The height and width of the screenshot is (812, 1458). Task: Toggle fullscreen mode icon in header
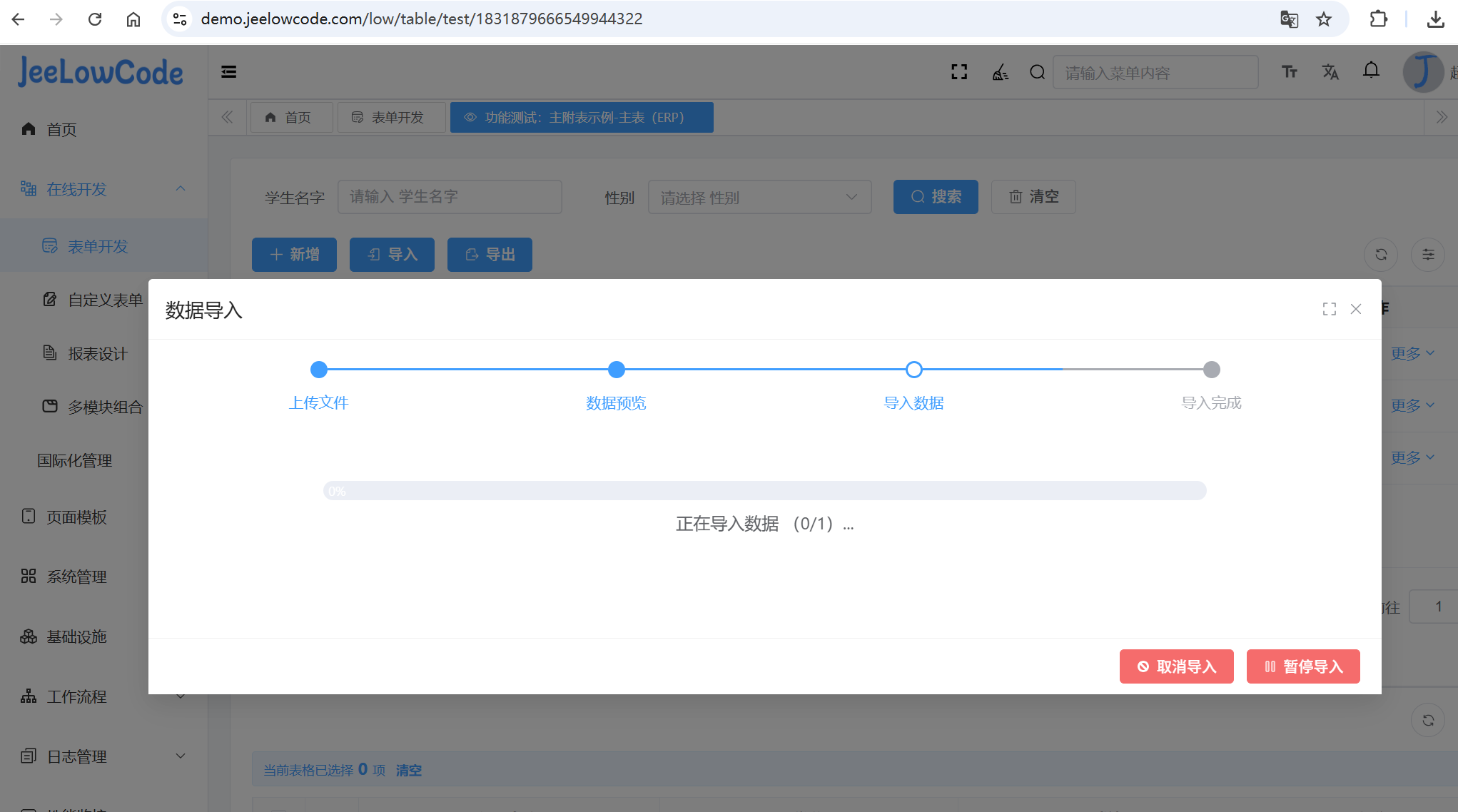tap(959, 72)
